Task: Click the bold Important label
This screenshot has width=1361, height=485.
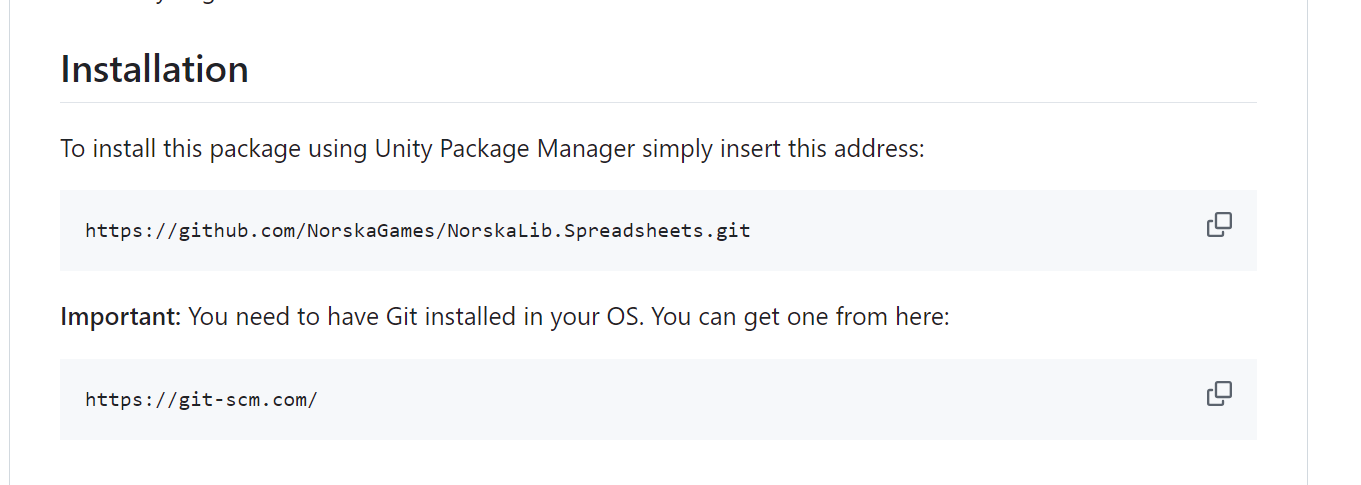Action: [118, 317]
